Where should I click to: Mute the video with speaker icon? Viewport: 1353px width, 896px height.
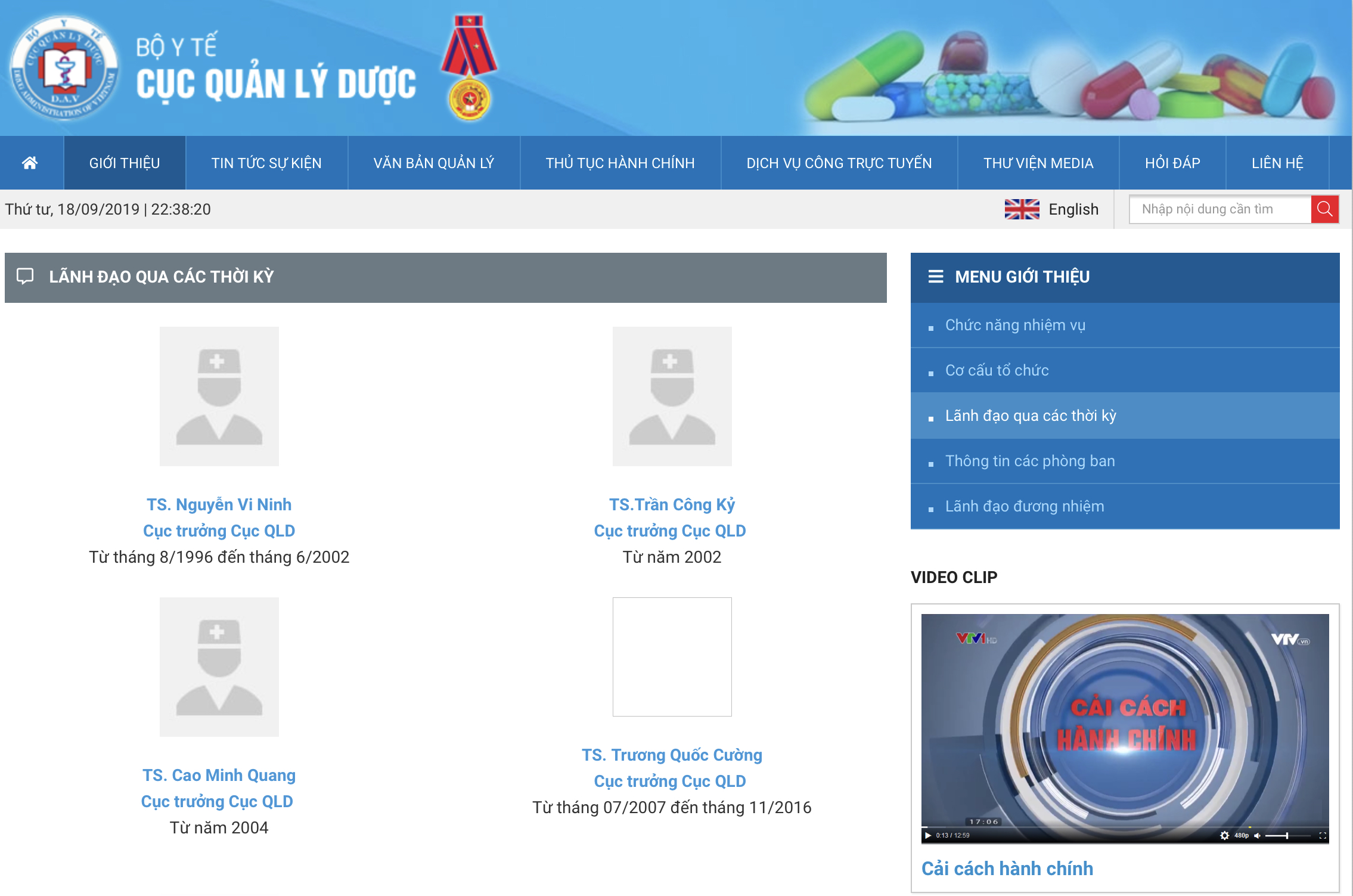(1257, 835)
